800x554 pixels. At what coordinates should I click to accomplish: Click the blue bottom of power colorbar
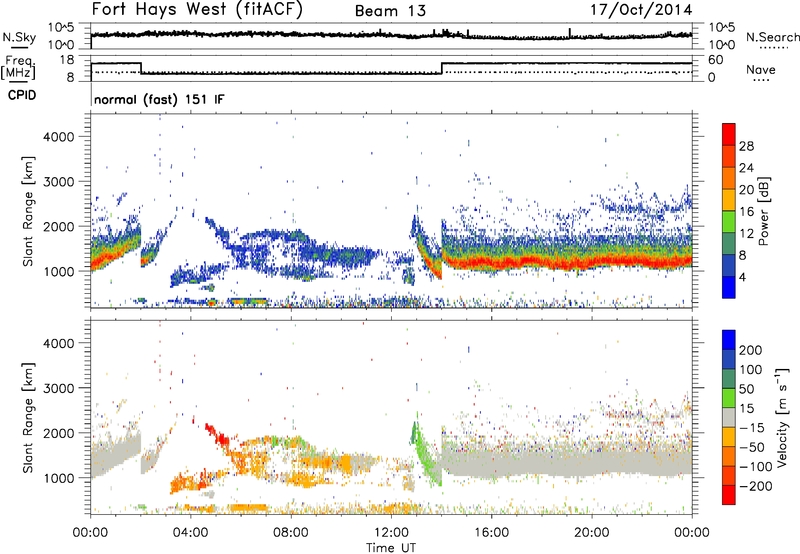pyautogui.click(x=729, y=287)
